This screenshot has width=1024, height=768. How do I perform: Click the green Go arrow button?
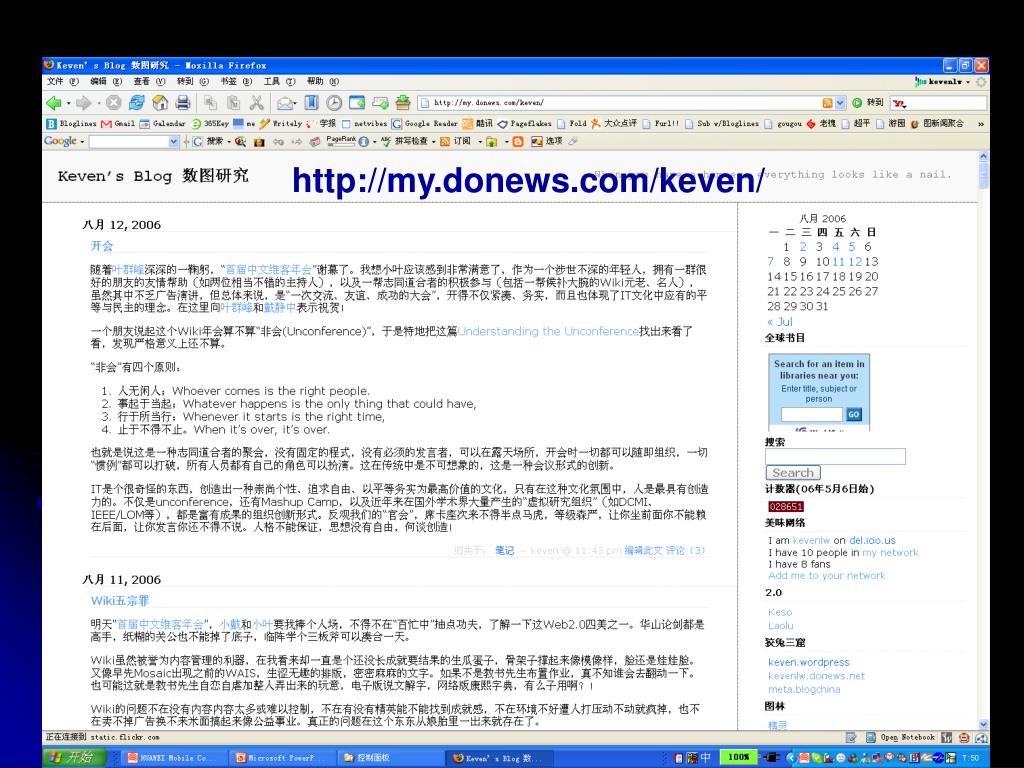pos(857,103)
